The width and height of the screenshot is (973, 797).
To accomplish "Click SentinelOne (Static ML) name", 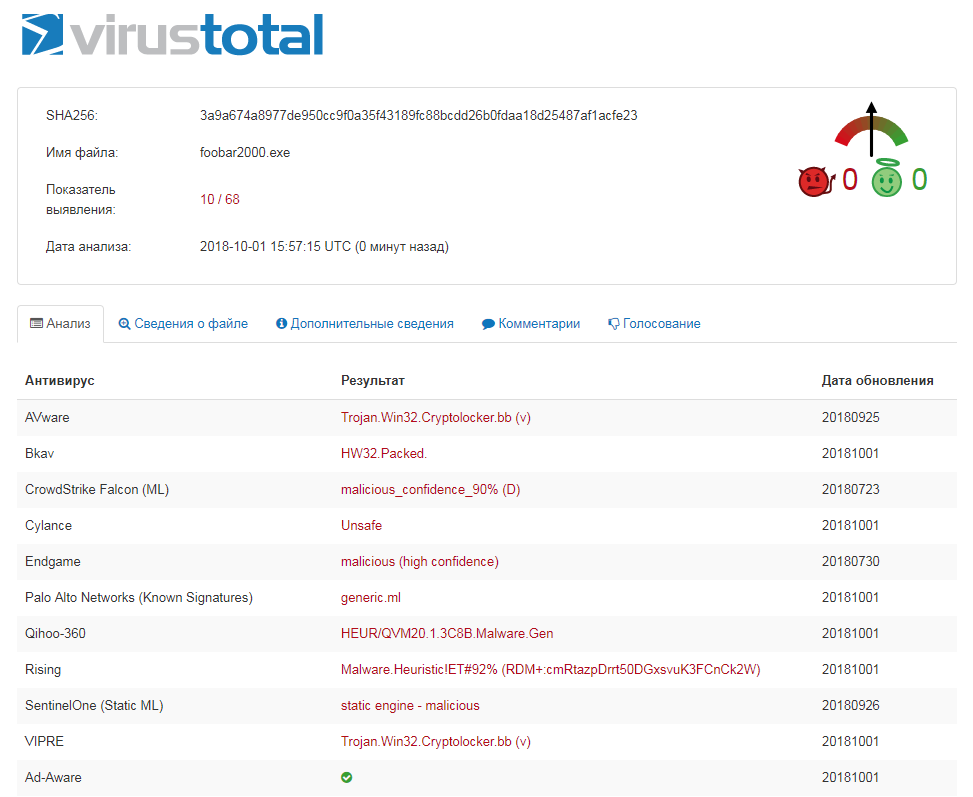I will tap(94, 705).
